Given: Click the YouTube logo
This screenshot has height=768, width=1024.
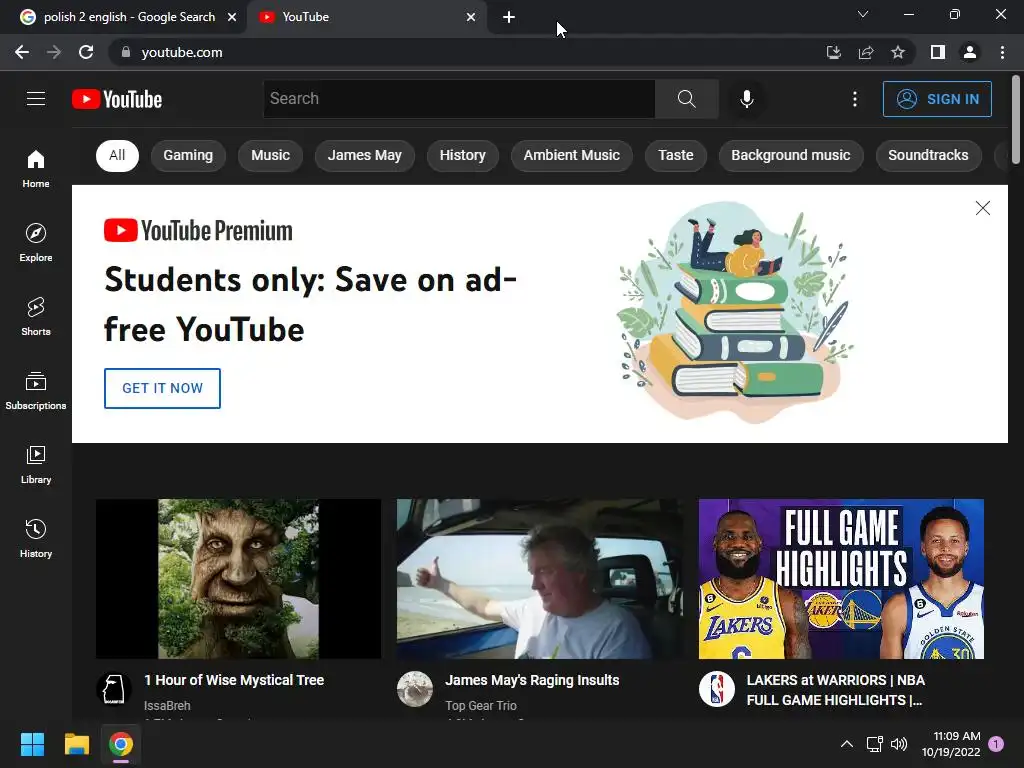Looking at the screenshot, I should pyautogui.click(x=117, y=99).
